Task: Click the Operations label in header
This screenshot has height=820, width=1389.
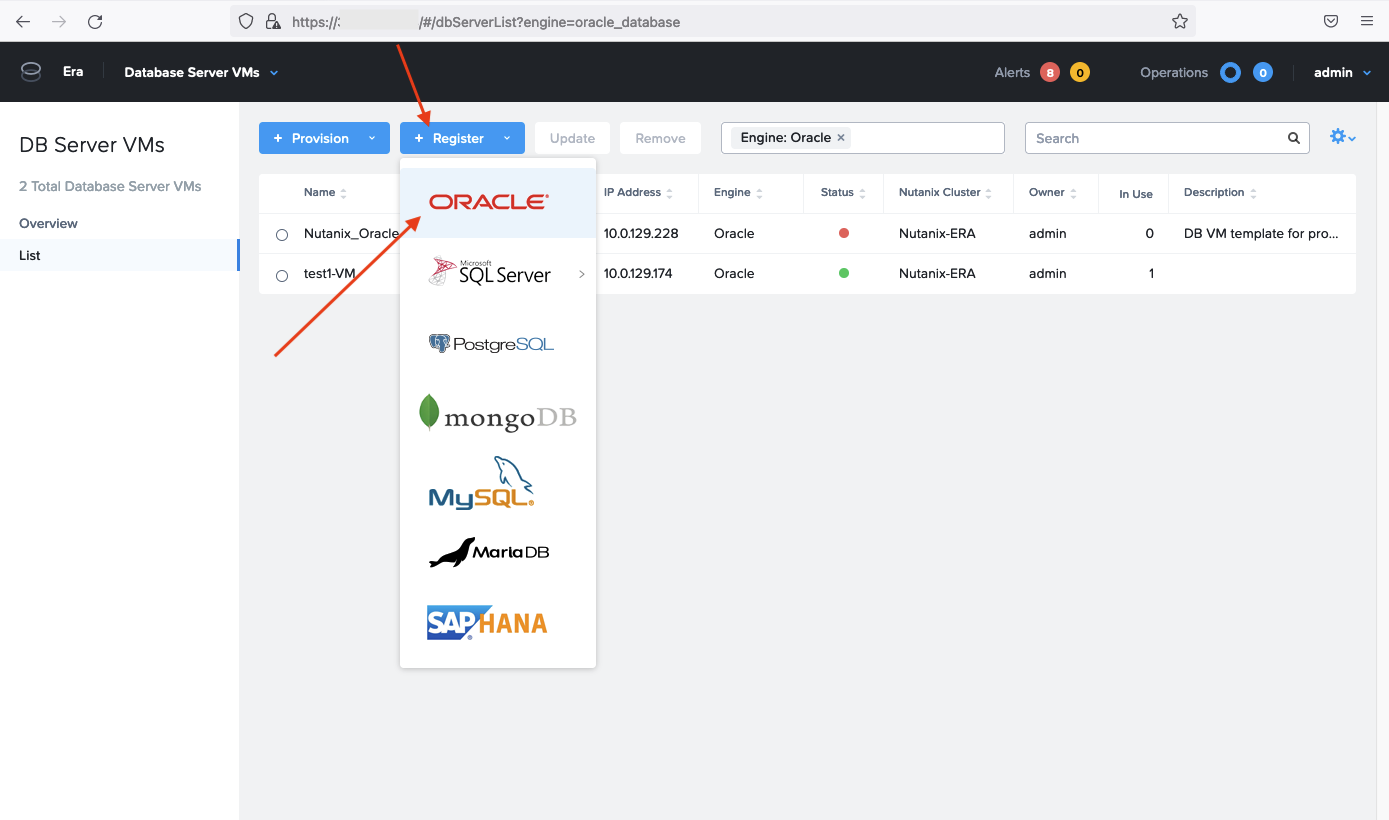Action: tap(1174, 72)
